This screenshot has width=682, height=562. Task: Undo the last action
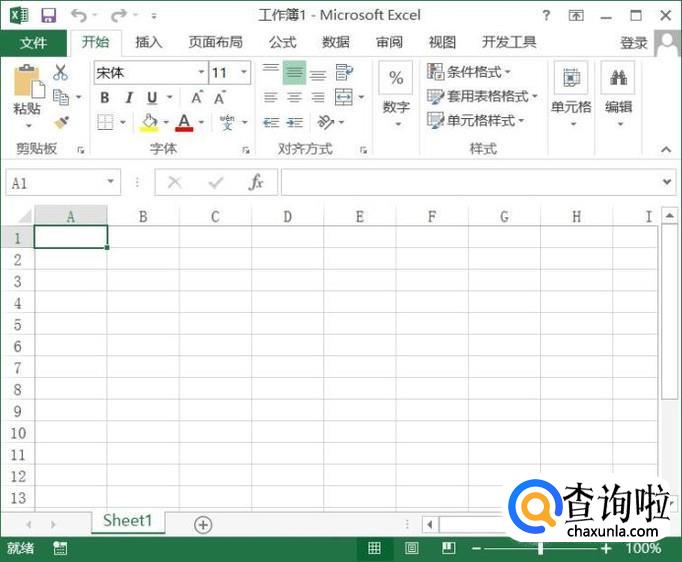(78, 16)
